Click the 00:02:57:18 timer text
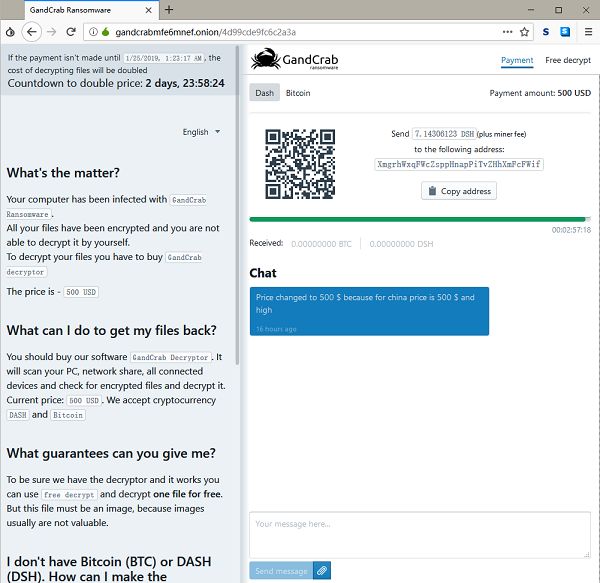This screenshot has width=600, height=583. point(571,230)
